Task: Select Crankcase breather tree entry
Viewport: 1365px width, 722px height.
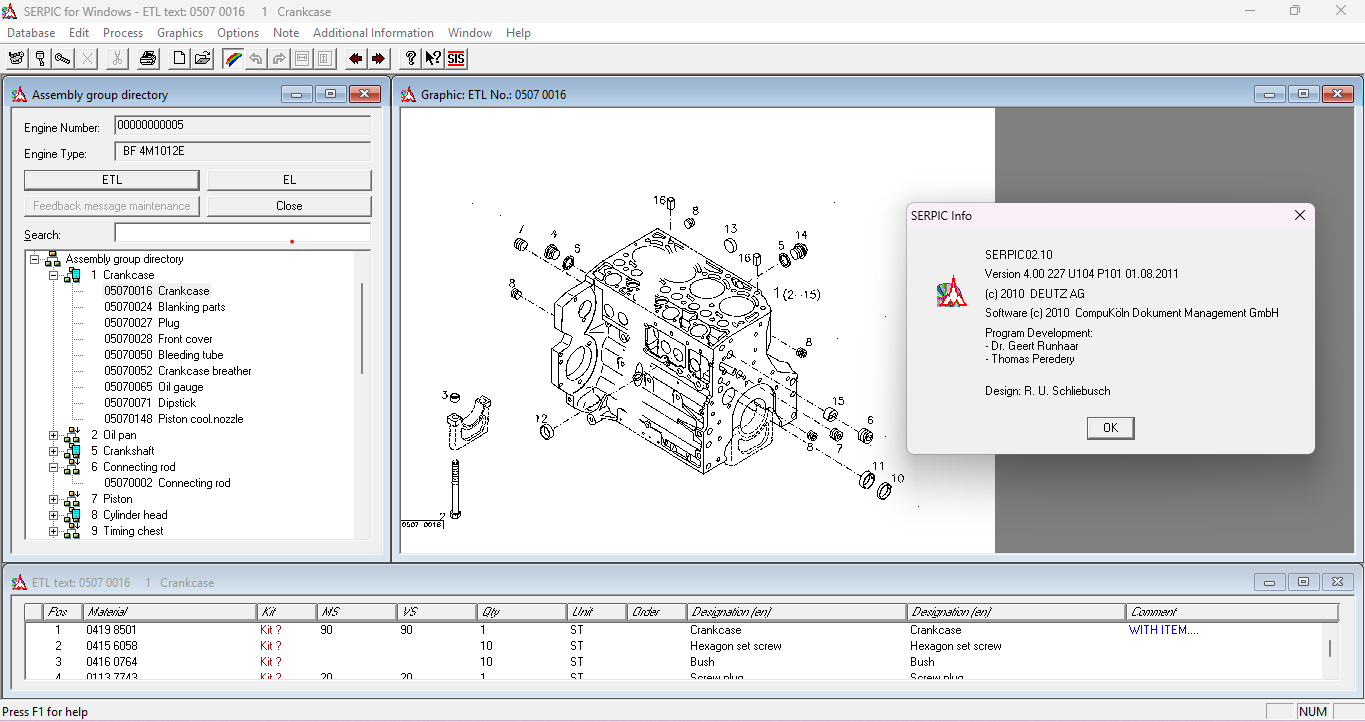Action: click(x=178, y=371)
